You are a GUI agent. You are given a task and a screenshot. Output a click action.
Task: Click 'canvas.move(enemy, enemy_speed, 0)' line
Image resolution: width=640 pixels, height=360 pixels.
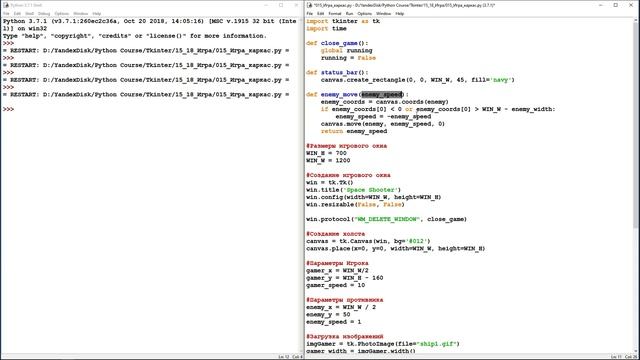point(383,124)
